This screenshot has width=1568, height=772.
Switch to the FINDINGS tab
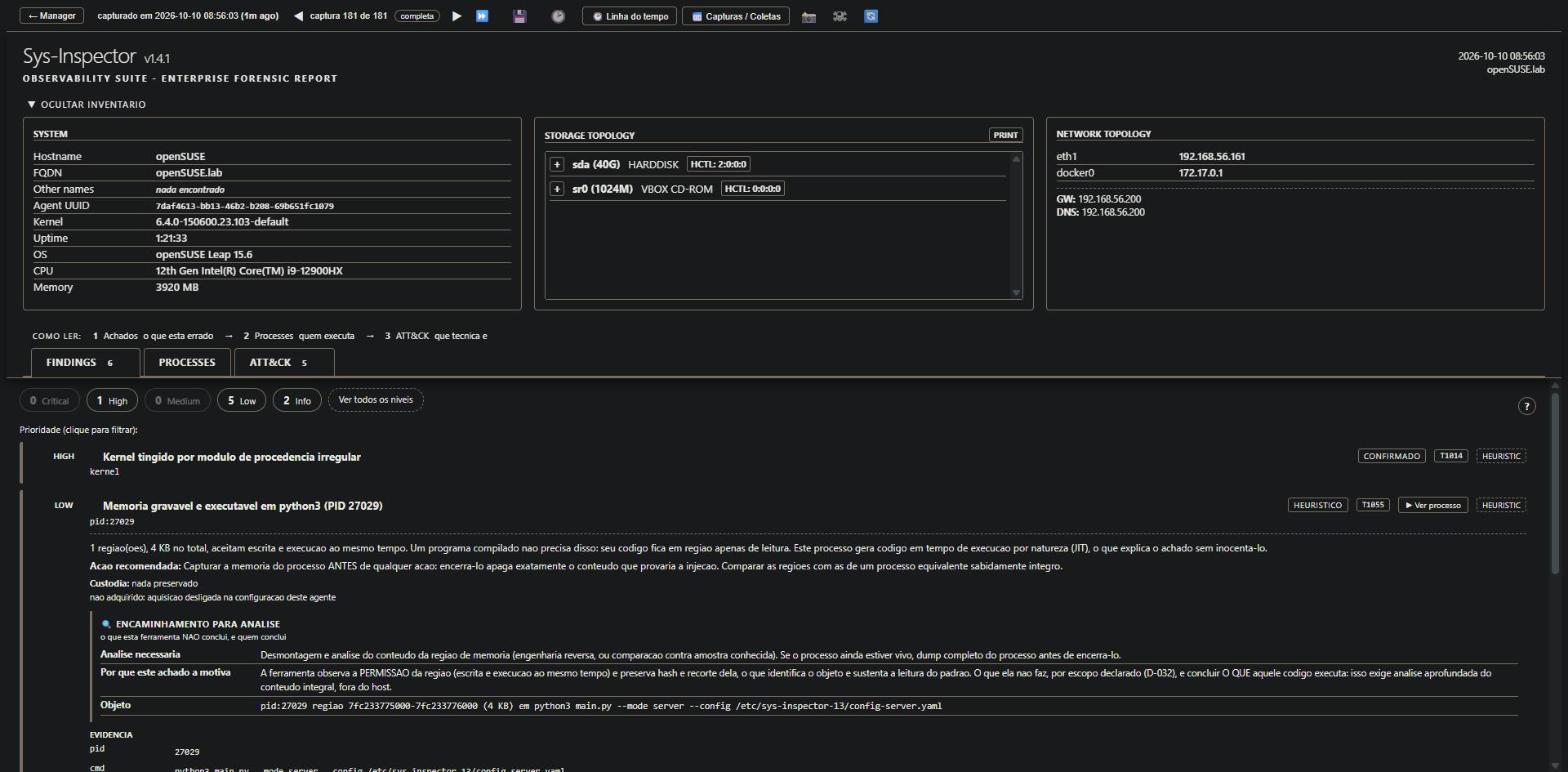pyautogui.click(x=87, y=362)
